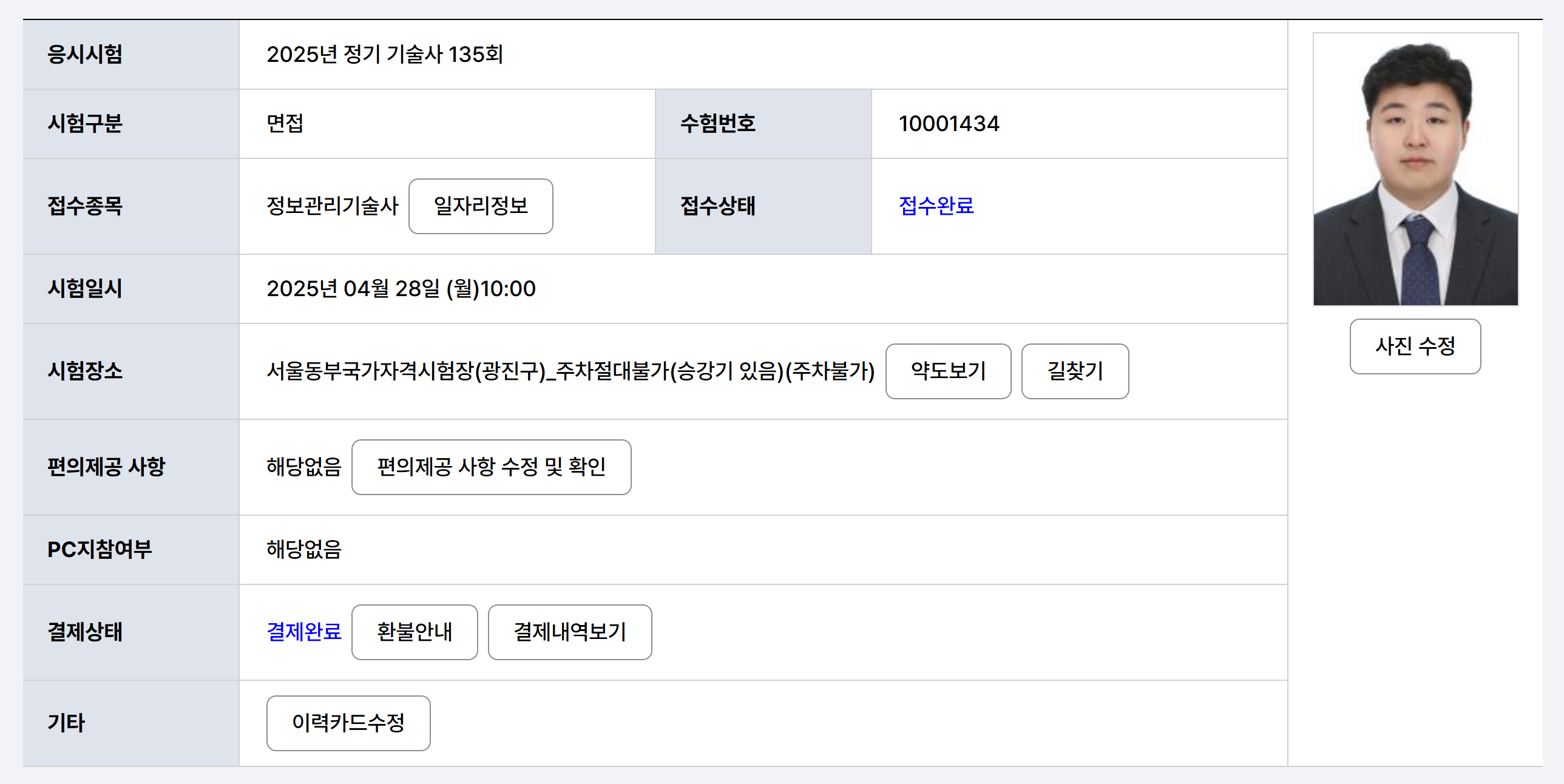Click the exam title 2025년 정기 기술사 135회

pyautogui.click(x=384, y=55)
